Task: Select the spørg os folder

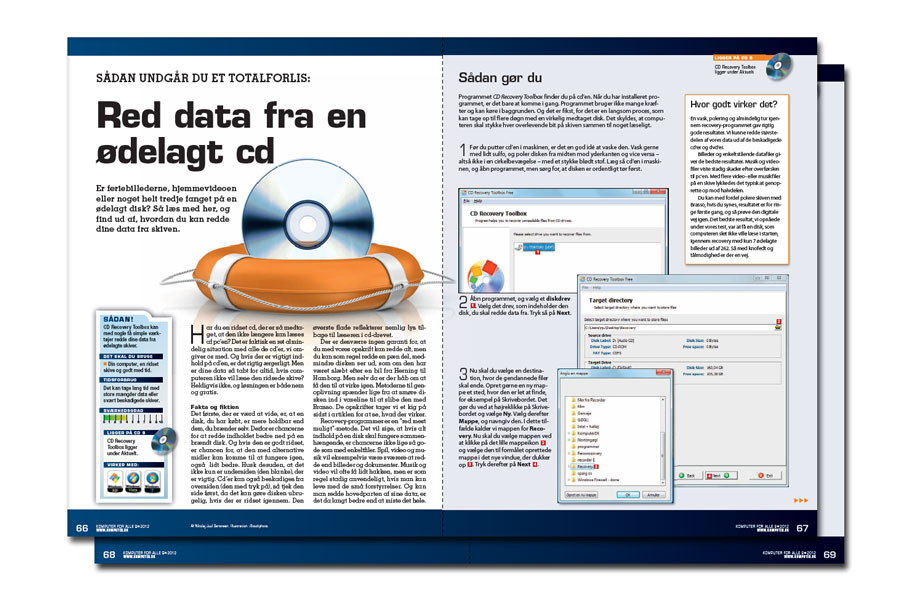Action: point(581,473)
